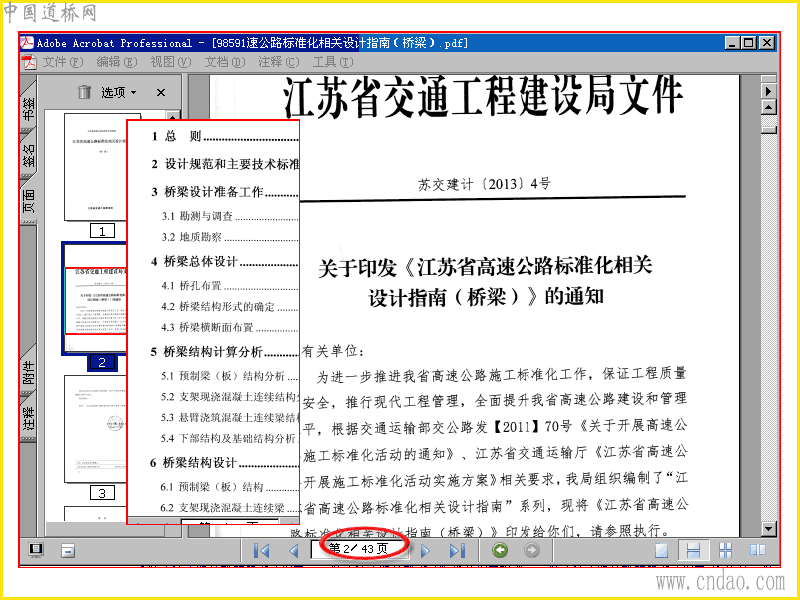Jump to last page arrow
The image size is (800, 600).
(x=457, y=551)
